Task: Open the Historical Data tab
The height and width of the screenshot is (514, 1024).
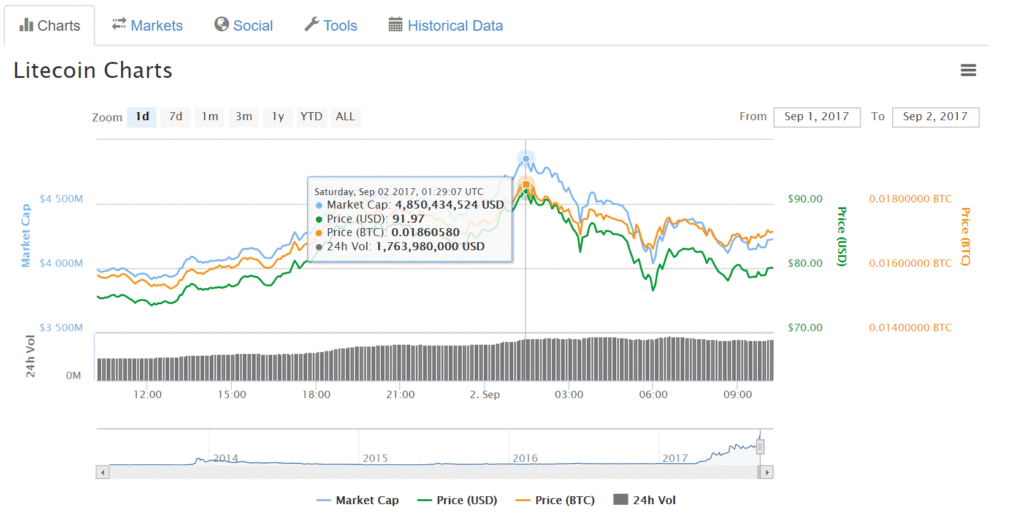Action: (x=446, y=25)
